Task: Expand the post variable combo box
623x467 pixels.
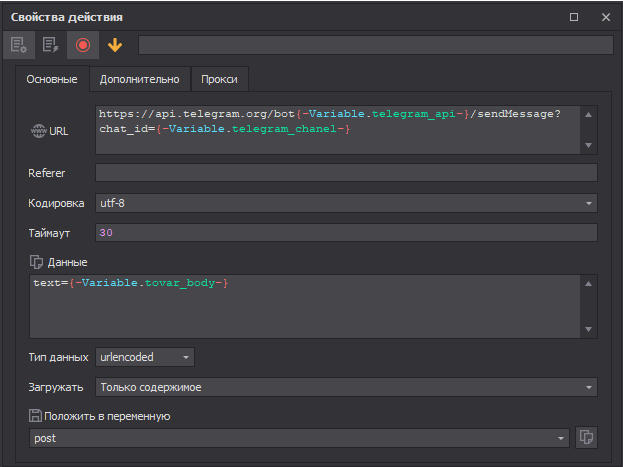Action: coord(561,438)
